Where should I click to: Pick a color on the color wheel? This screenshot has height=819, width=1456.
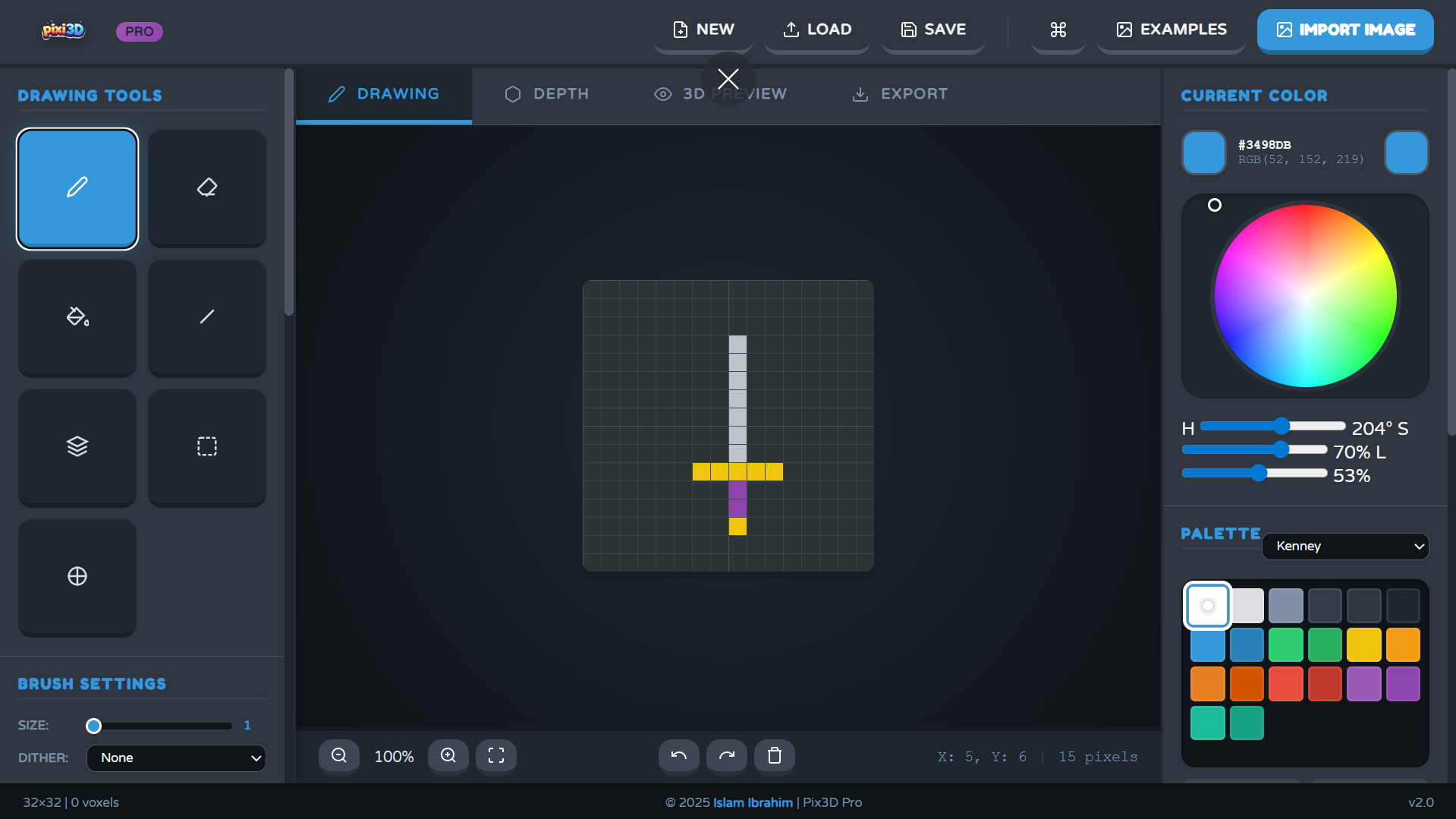[x=1306, y=296]
